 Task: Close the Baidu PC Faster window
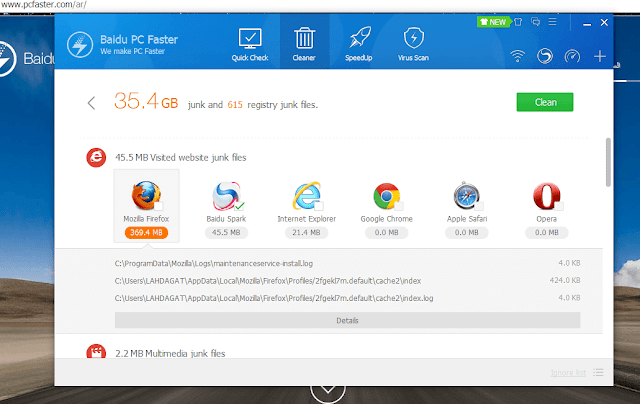[x=604, y=22]
